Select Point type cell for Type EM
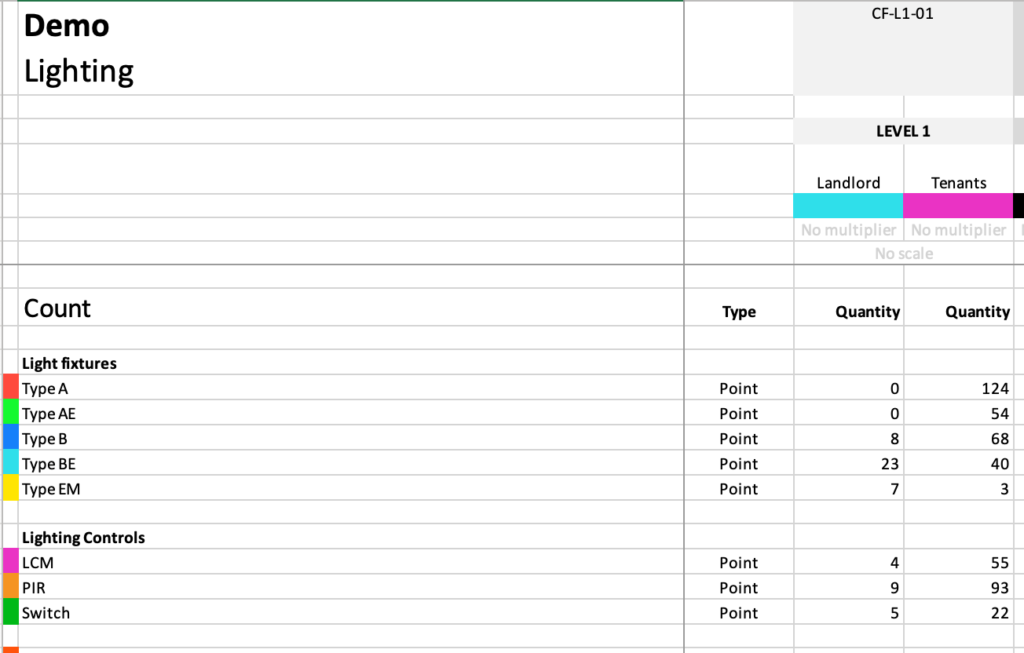Viewport: 1024px width, 653px height. (x=739, y=489)
